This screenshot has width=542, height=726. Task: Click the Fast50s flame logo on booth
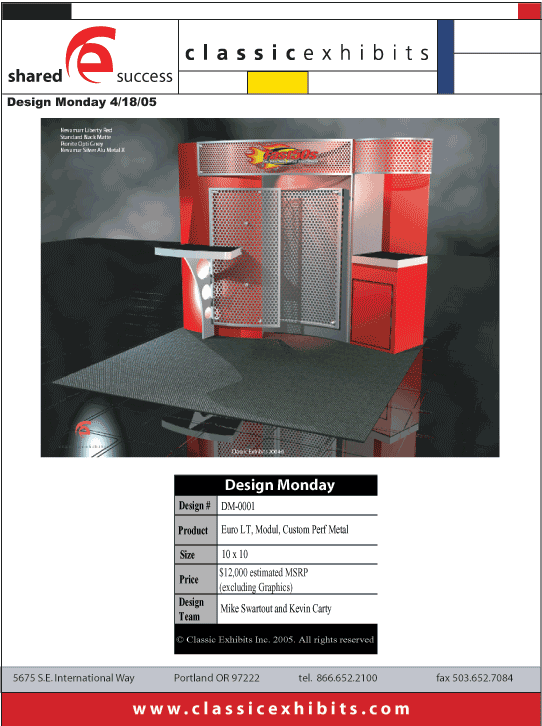pyautogui.click(x=281, y=156)
